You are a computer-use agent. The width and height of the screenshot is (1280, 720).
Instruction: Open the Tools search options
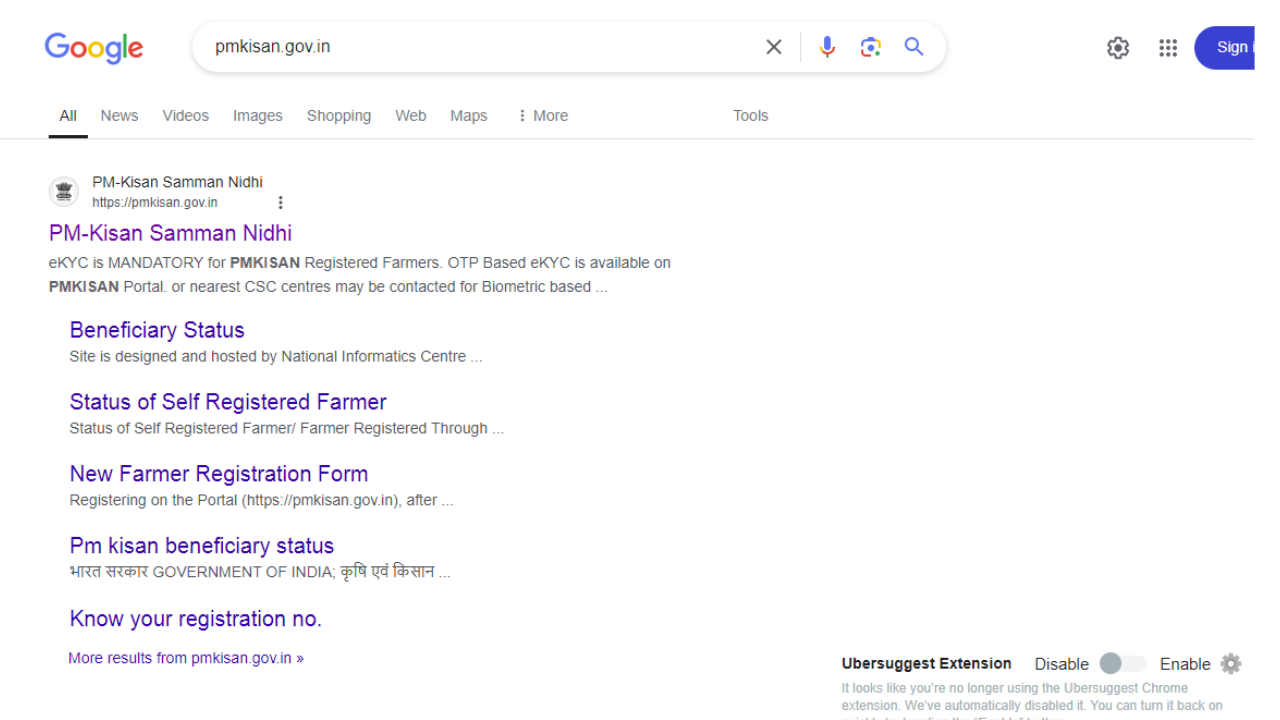750,116
